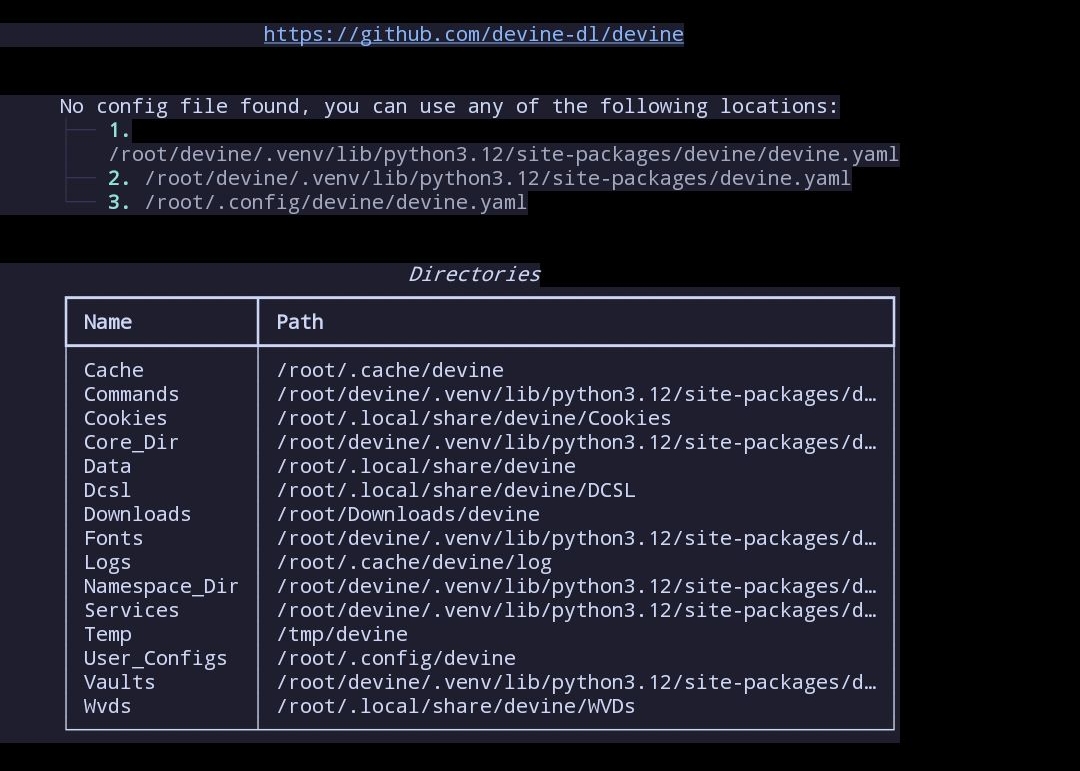Select the User_Configs row name

click(x=155, y=659)
